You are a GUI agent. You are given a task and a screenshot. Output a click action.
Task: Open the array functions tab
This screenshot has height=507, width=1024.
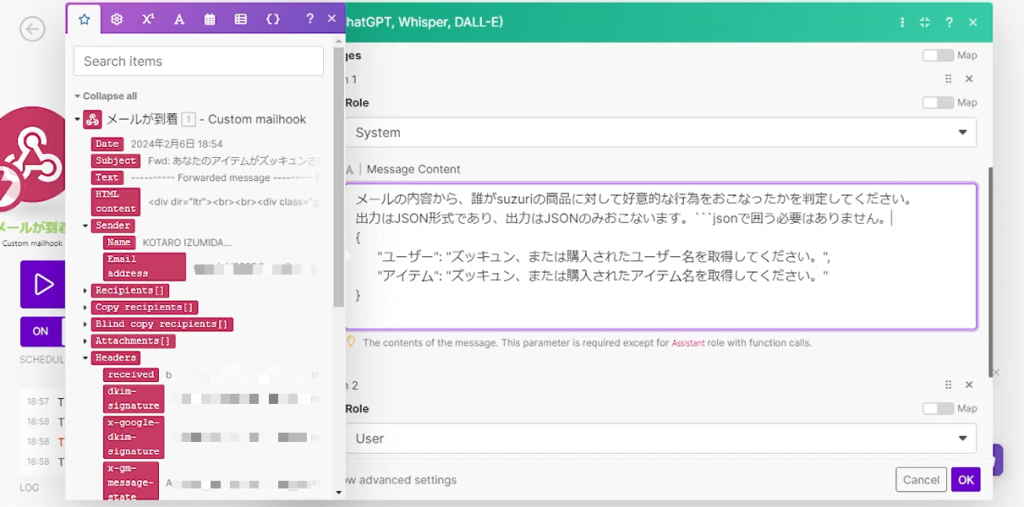click(241, 19)
